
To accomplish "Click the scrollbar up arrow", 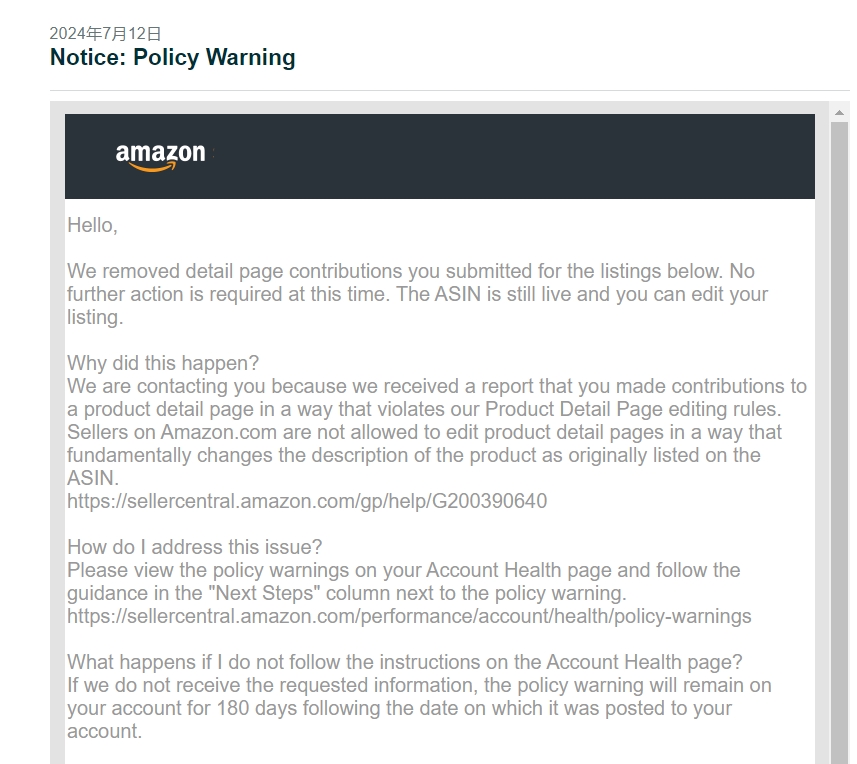I will pyautogui.click(x=839, y=113).
